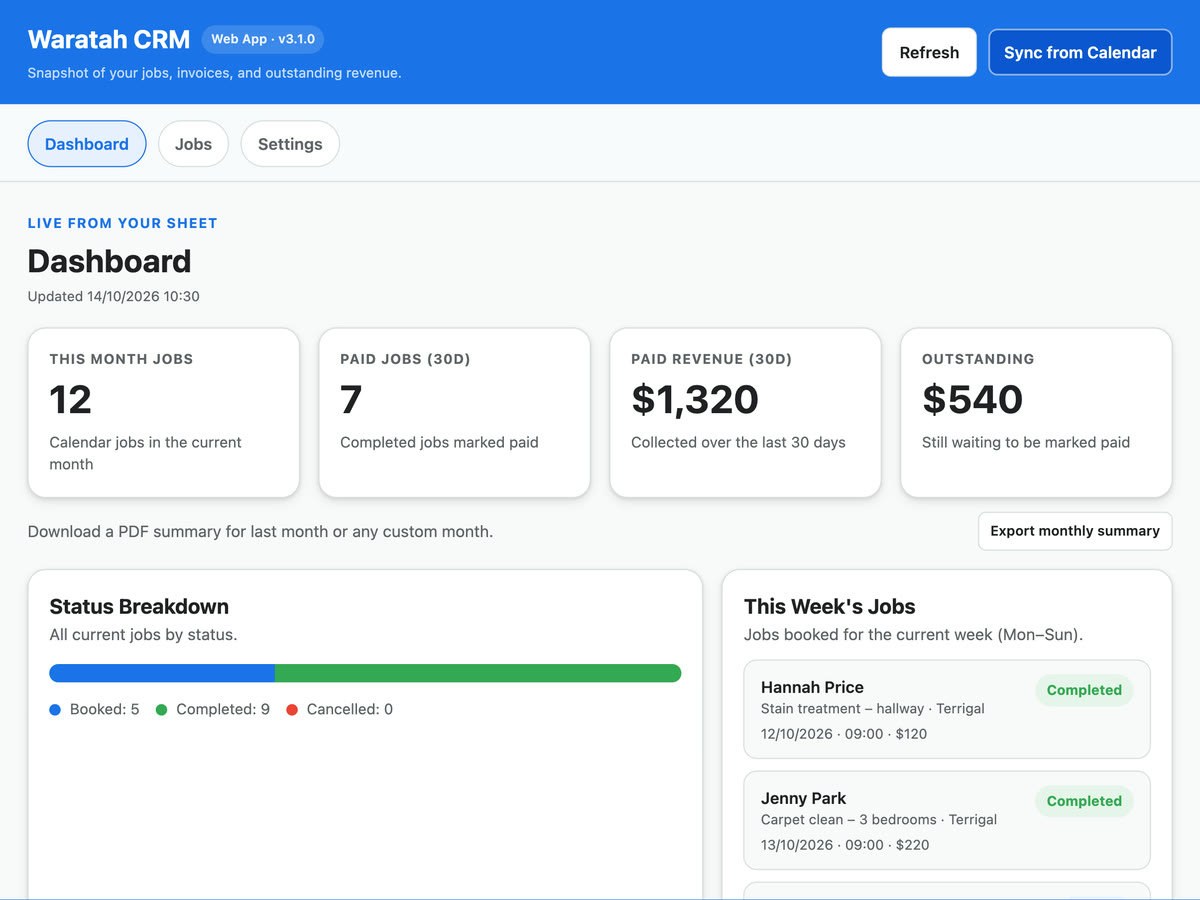Viewport: 1200px width, 900px height.
Task: Click the Web App v3.1.0 badge
Action: [263, 39]
